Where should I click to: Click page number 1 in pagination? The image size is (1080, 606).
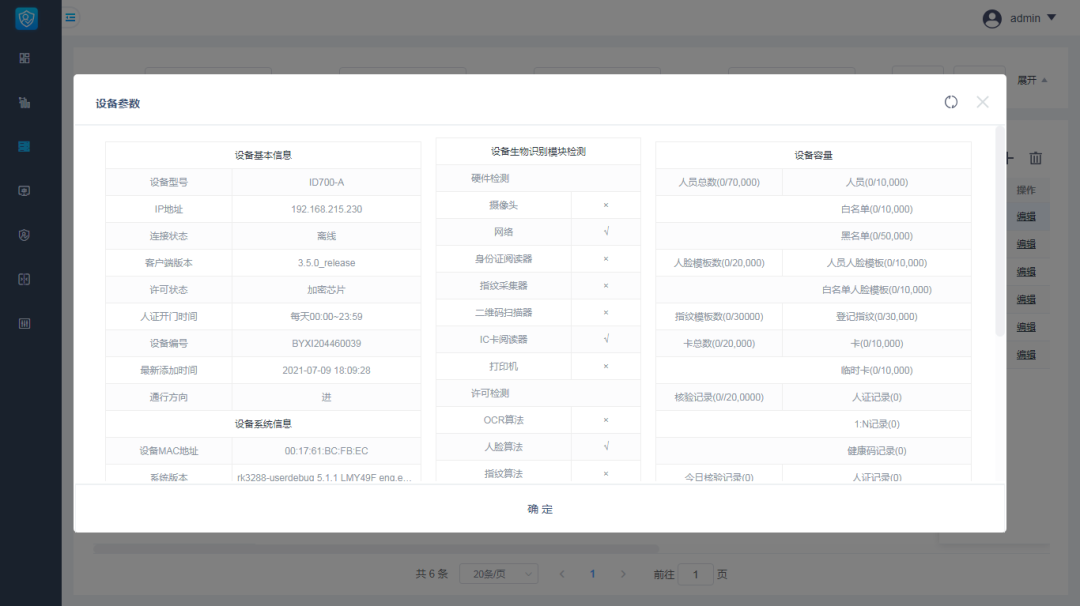(592, 573)
